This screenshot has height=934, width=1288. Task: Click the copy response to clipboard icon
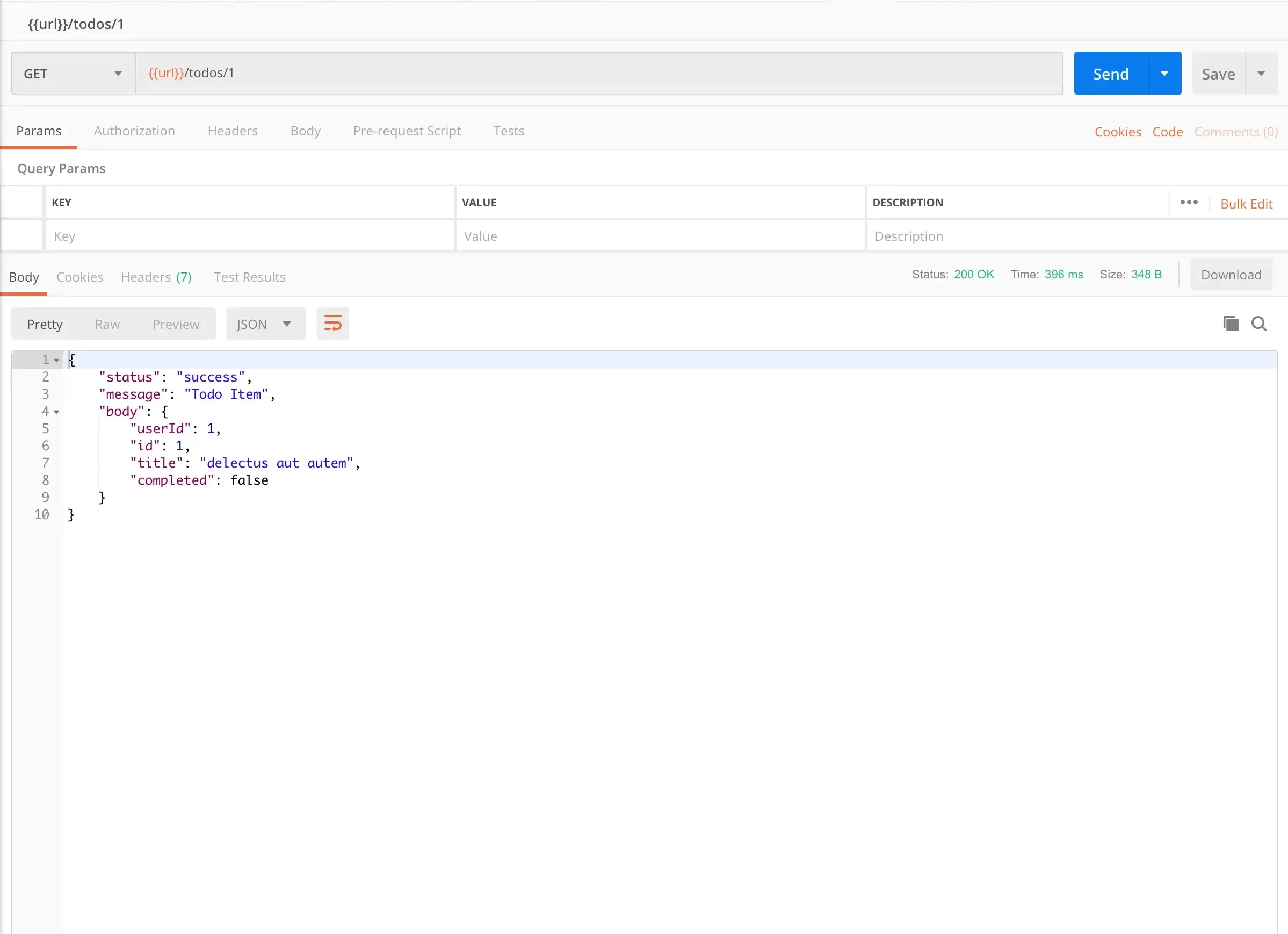coord(1230,324)
